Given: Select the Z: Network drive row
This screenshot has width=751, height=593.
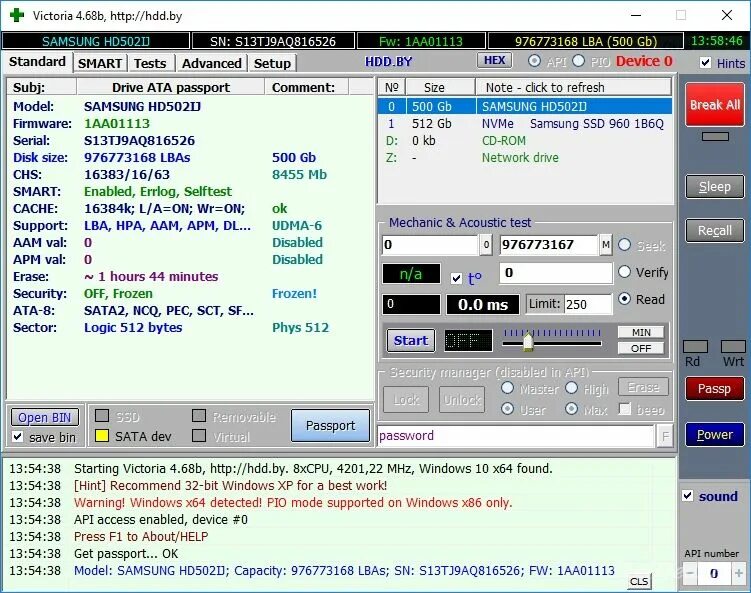Looking at the screenshot, I should click(x=525, y=158).
